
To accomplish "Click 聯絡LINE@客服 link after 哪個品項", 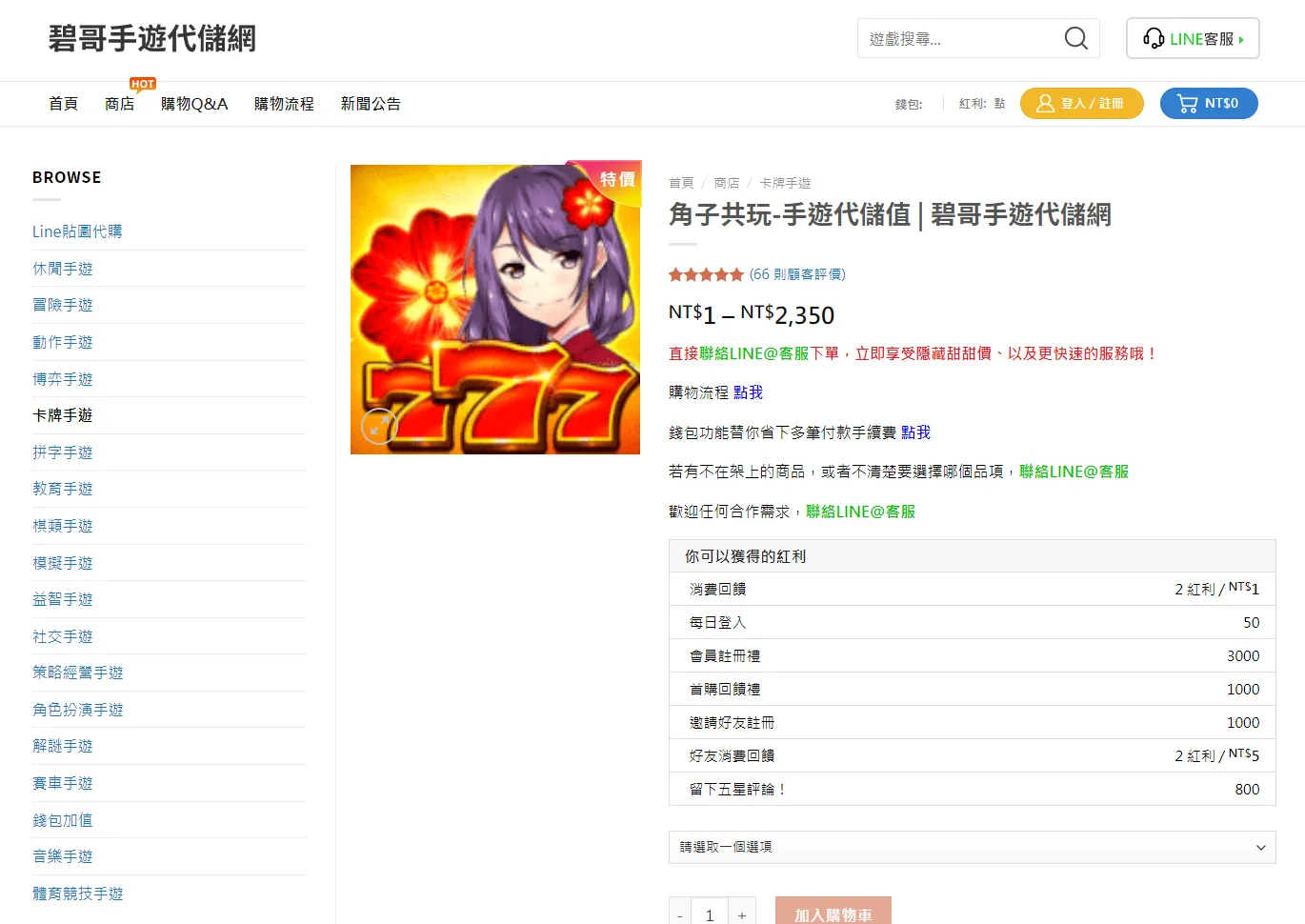I will click(1074, 472).
